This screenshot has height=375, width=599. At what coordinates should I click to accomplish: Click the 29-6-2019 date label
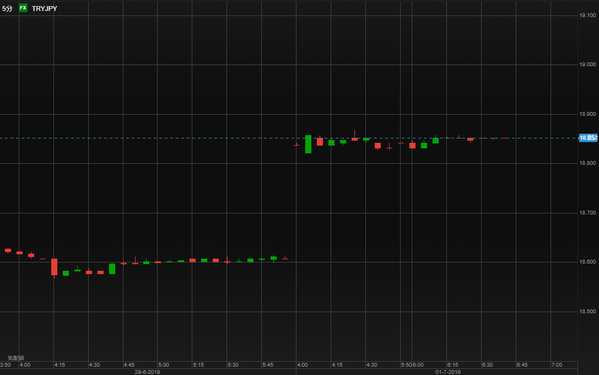point(147,372)
